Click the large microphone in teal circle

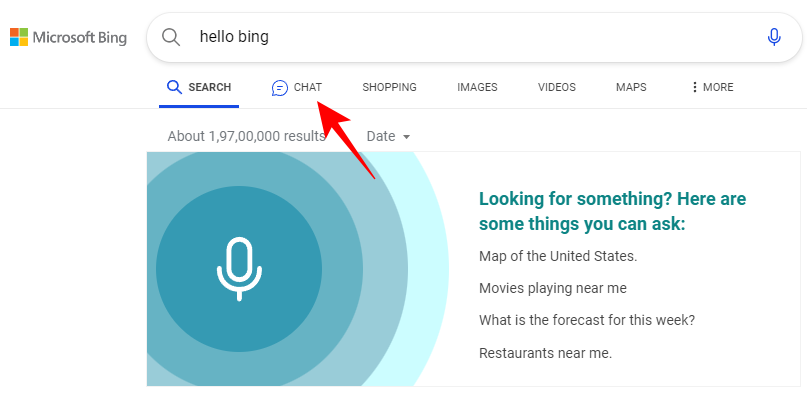click(239, 268)
